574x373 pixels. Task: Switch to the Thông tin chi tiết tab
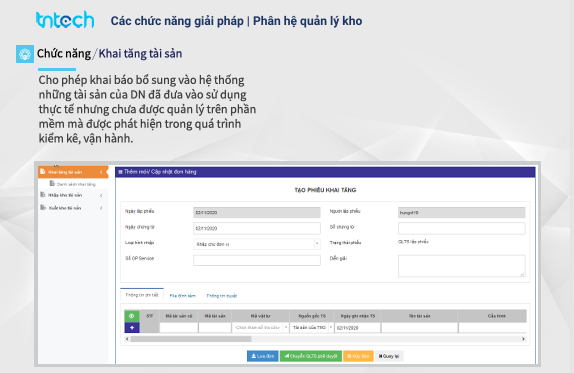(142, 295)
